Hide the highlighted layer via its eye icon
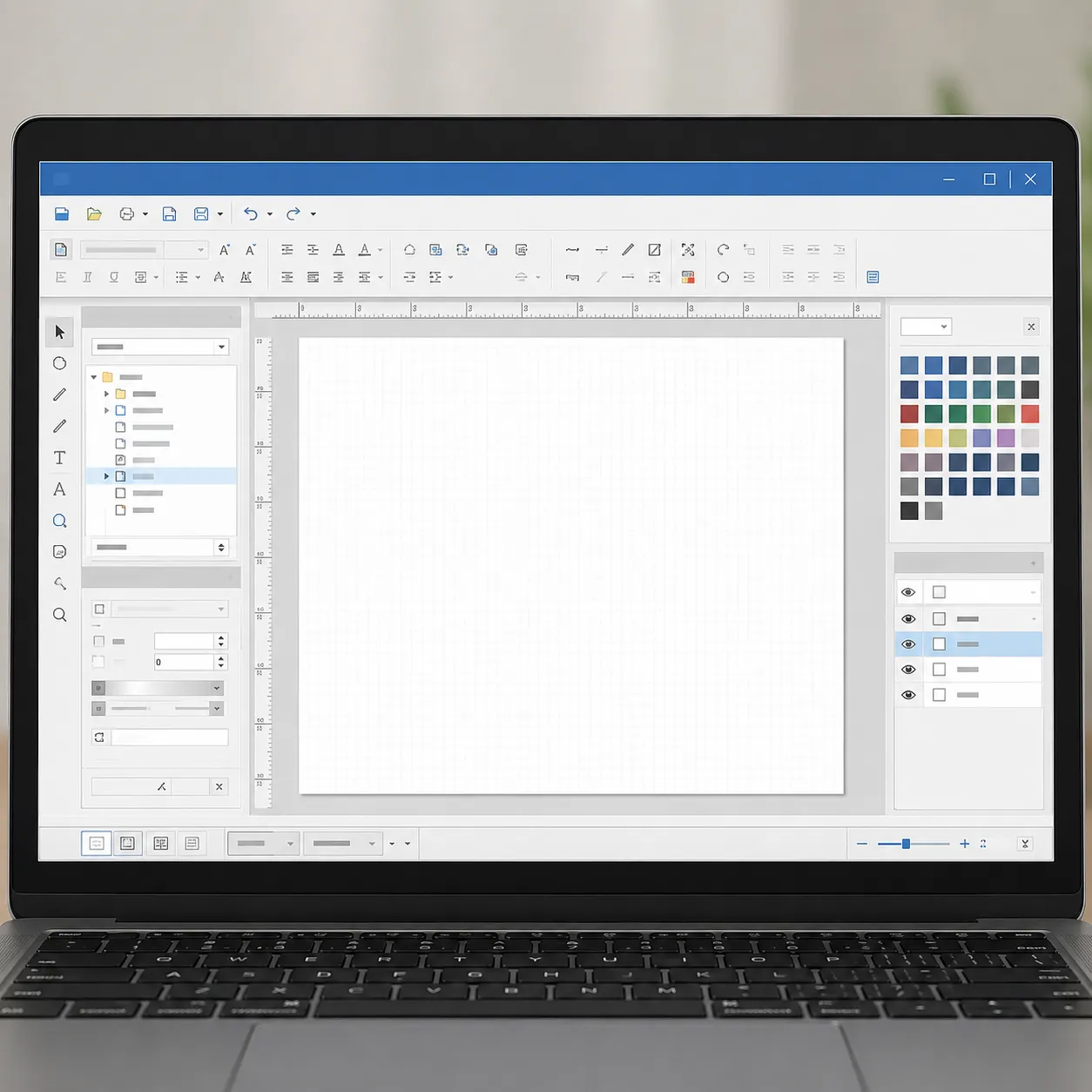The image size is (1092, 1092). pyautogui.click(x=908, y=644)
